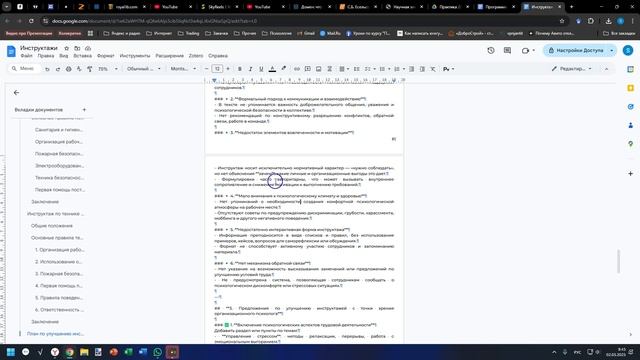Open the 'Вставка' menu
Image resolution: width=640 pixels, height=360 pixels.
click(82, 56)
